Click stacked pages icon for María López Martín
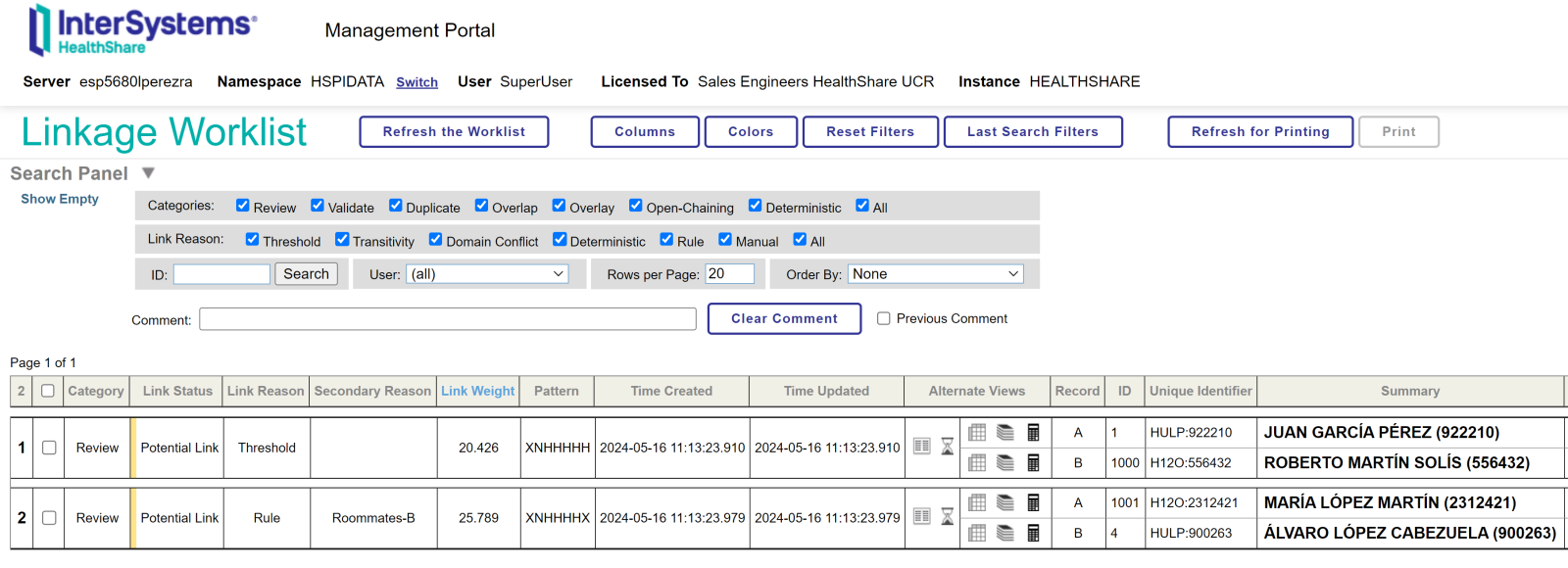The image size is (1568, 568). pyautogui.click(x=1005, y=502)
